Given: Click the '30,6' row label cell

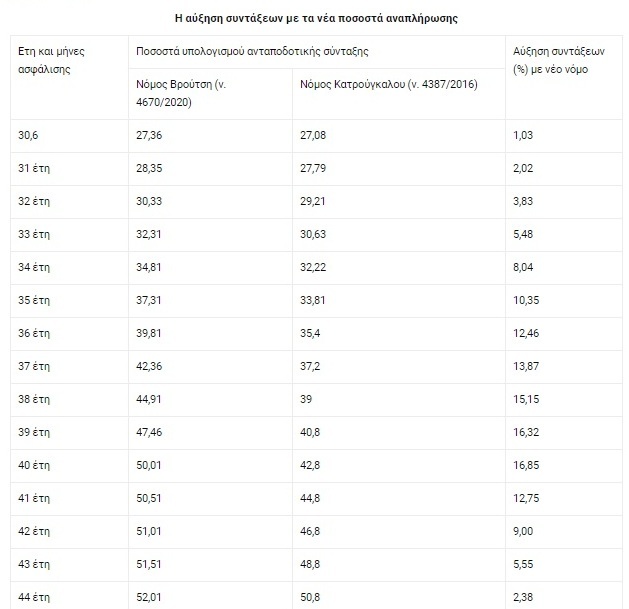Looking at the screenshot, I should (x=28, y=134).
